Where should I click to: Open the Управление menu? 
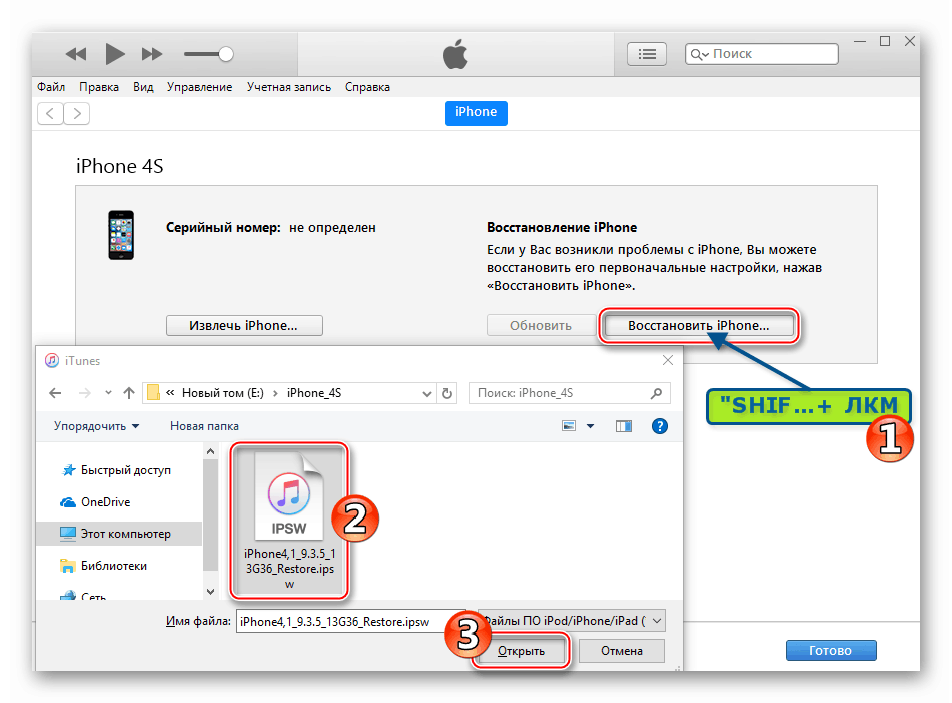(200, 87)
